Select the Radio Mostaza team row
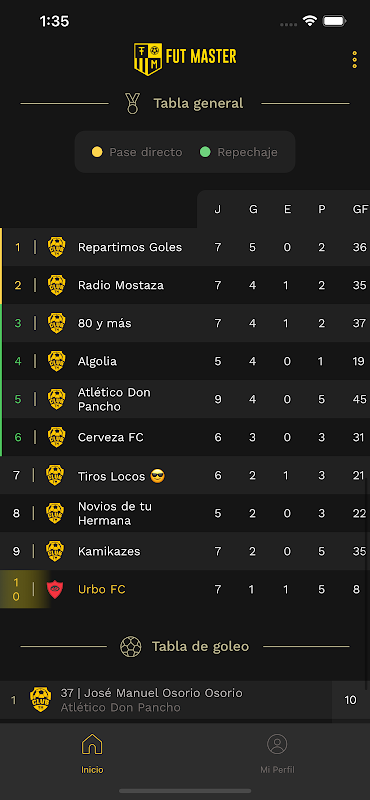 point(185,285)
